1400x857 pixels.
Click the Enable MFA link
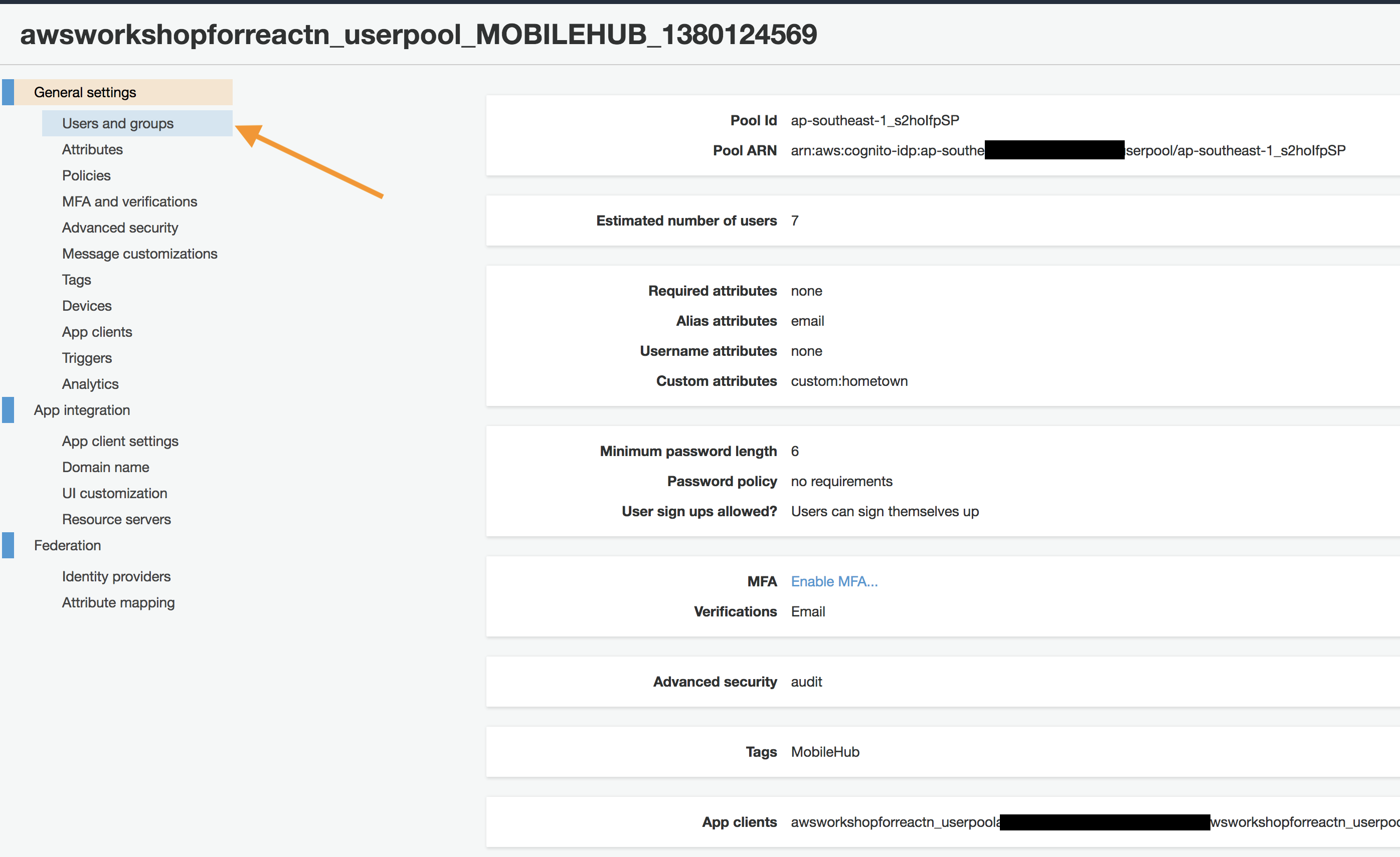tap(834, 581)
